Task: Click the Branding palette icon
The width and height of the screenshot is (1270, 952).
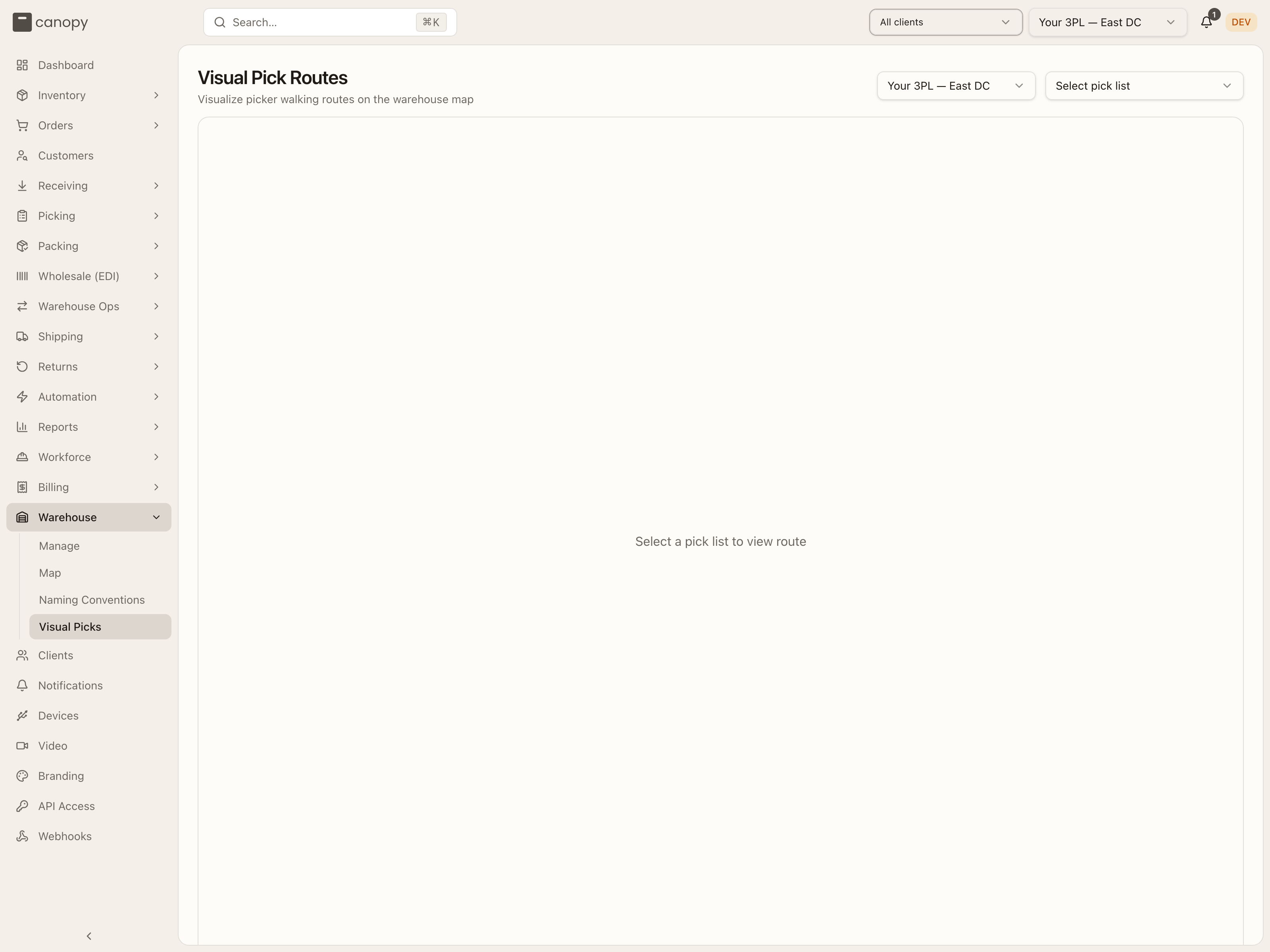Action: (x=22, y=776)
